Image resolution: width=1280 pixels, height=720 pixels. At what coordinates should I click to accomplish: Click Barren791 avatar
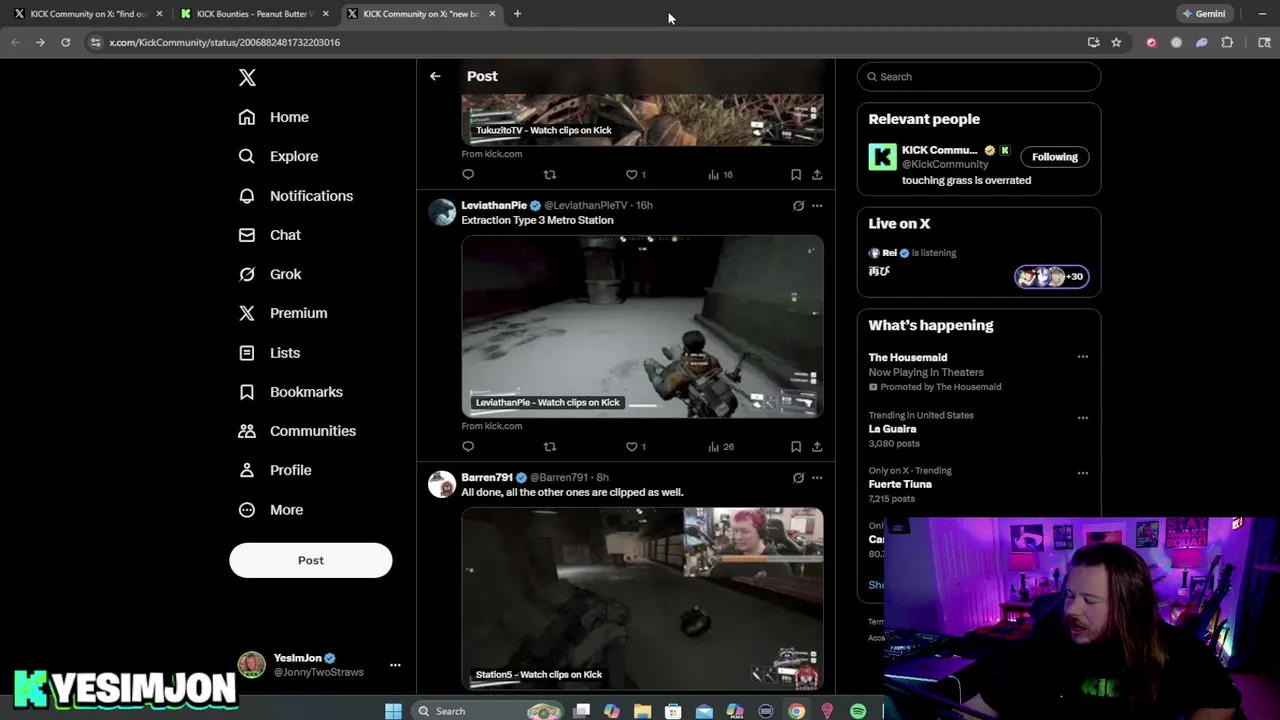(x=442, y=484)
